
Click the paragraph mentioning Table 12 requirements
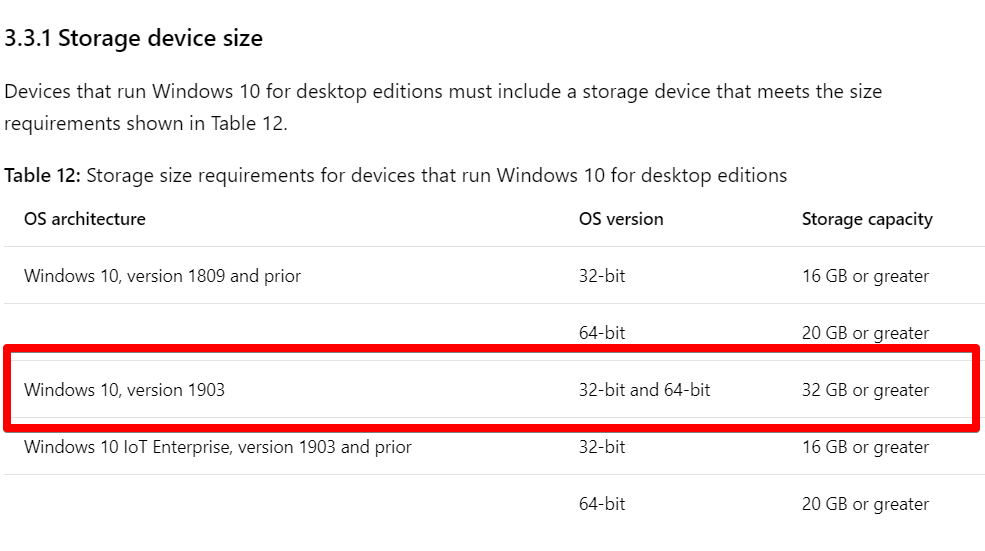443,107
